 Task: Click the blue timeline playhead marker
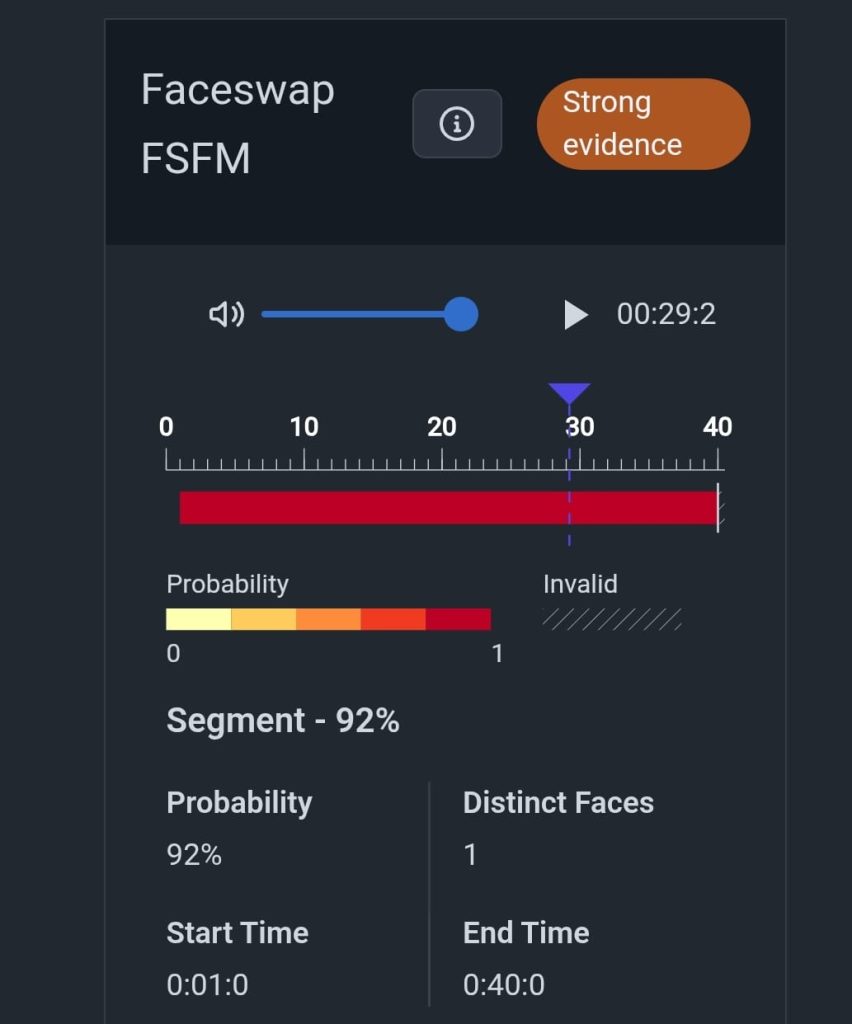click(x=569, y=393)
